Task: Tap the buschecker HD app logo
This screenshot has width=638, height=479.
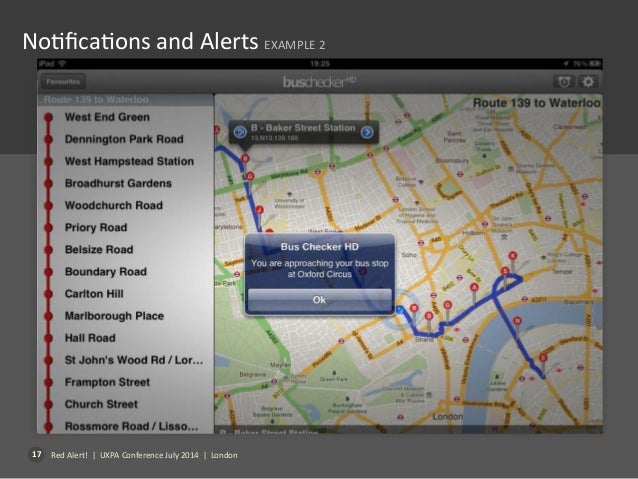Action: (x=319, y=82)
